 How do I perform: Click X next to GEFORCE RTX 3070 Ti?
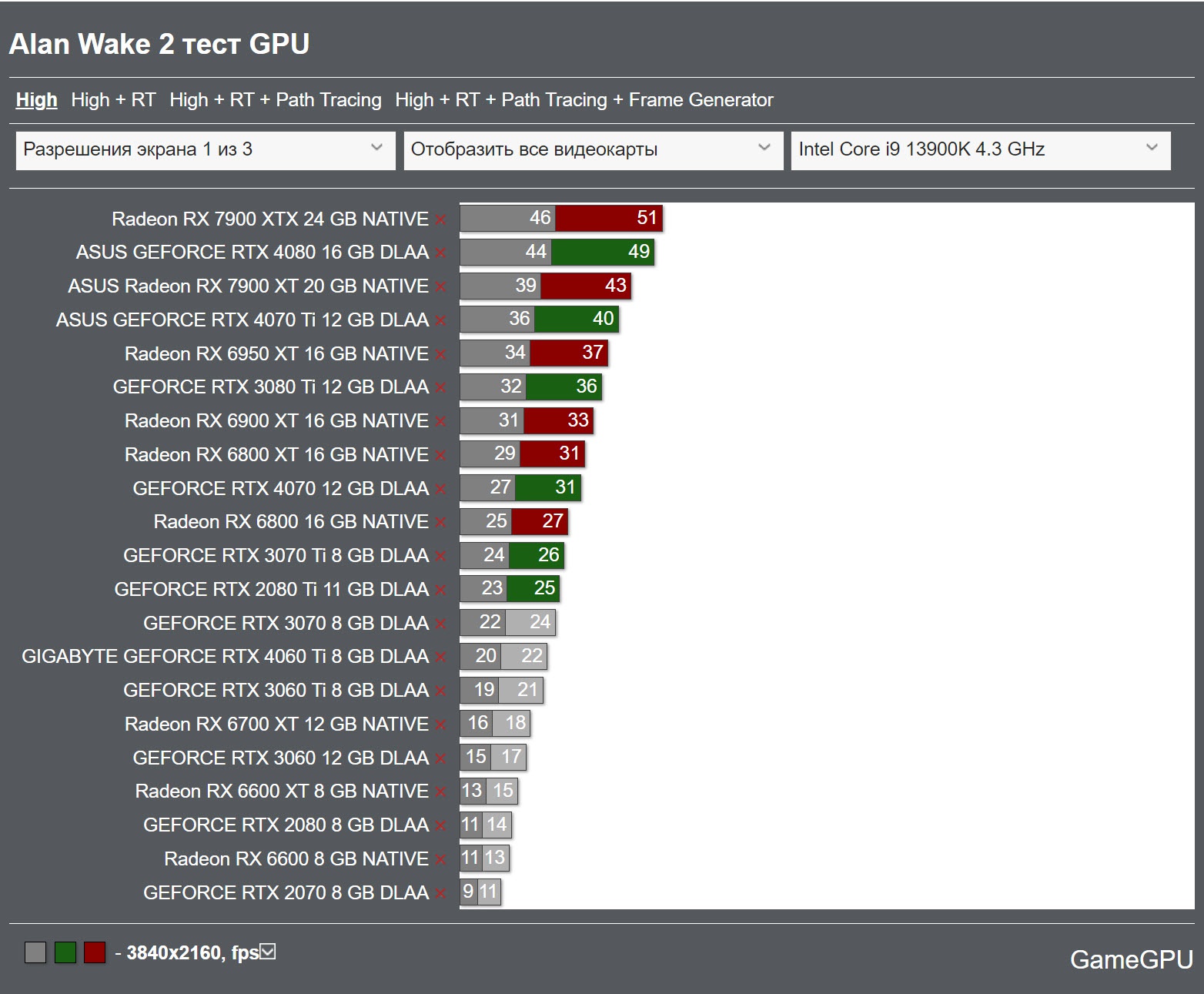(441, 557)
